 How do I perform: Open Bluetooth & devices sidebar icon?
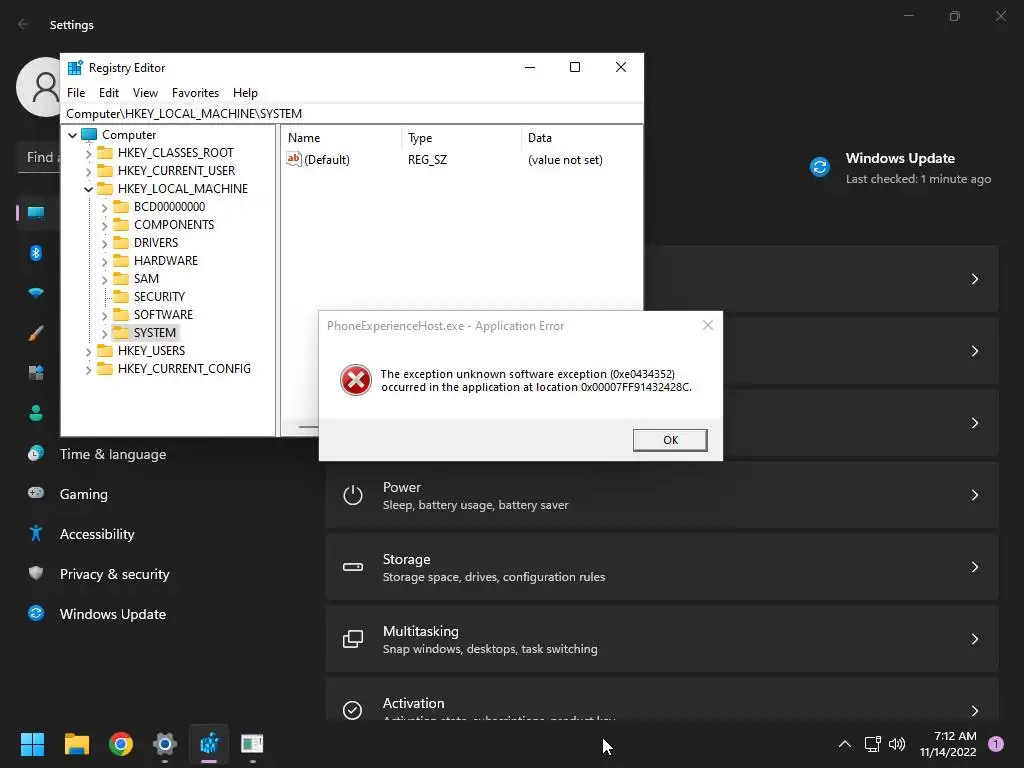(x=36, y=253)
